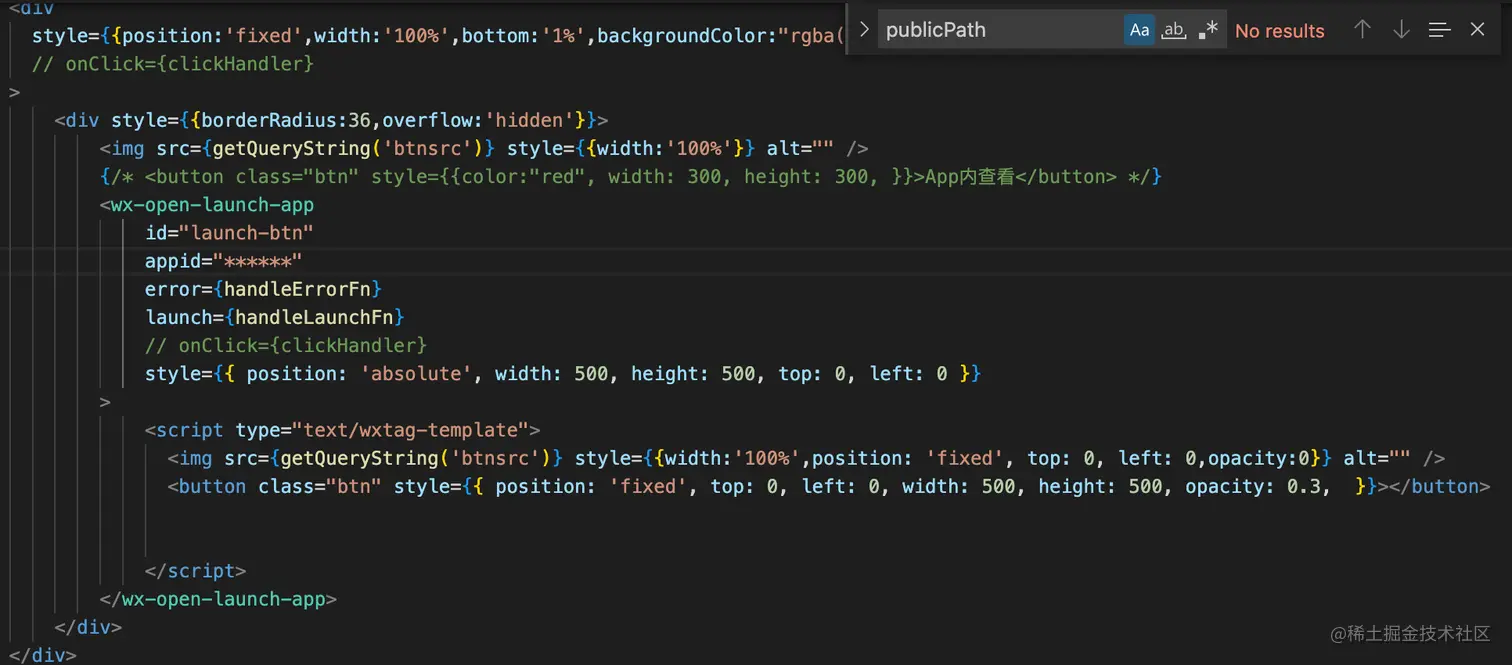Viewport: 1512px width, 665px height.
Task: Click the wx-open-launch-app opening tag
Action: (207, 205)
